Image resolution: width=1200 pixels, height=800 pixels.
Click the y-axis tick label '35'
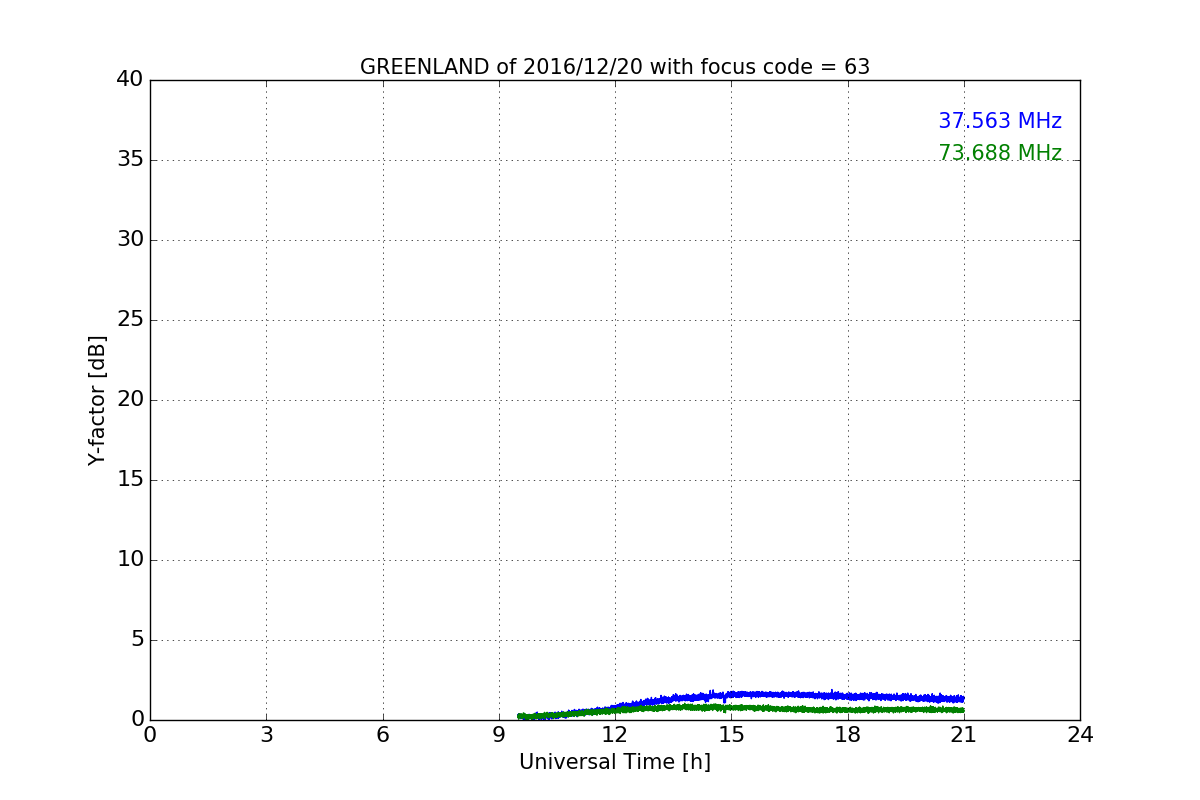click(x=130, y=160)
